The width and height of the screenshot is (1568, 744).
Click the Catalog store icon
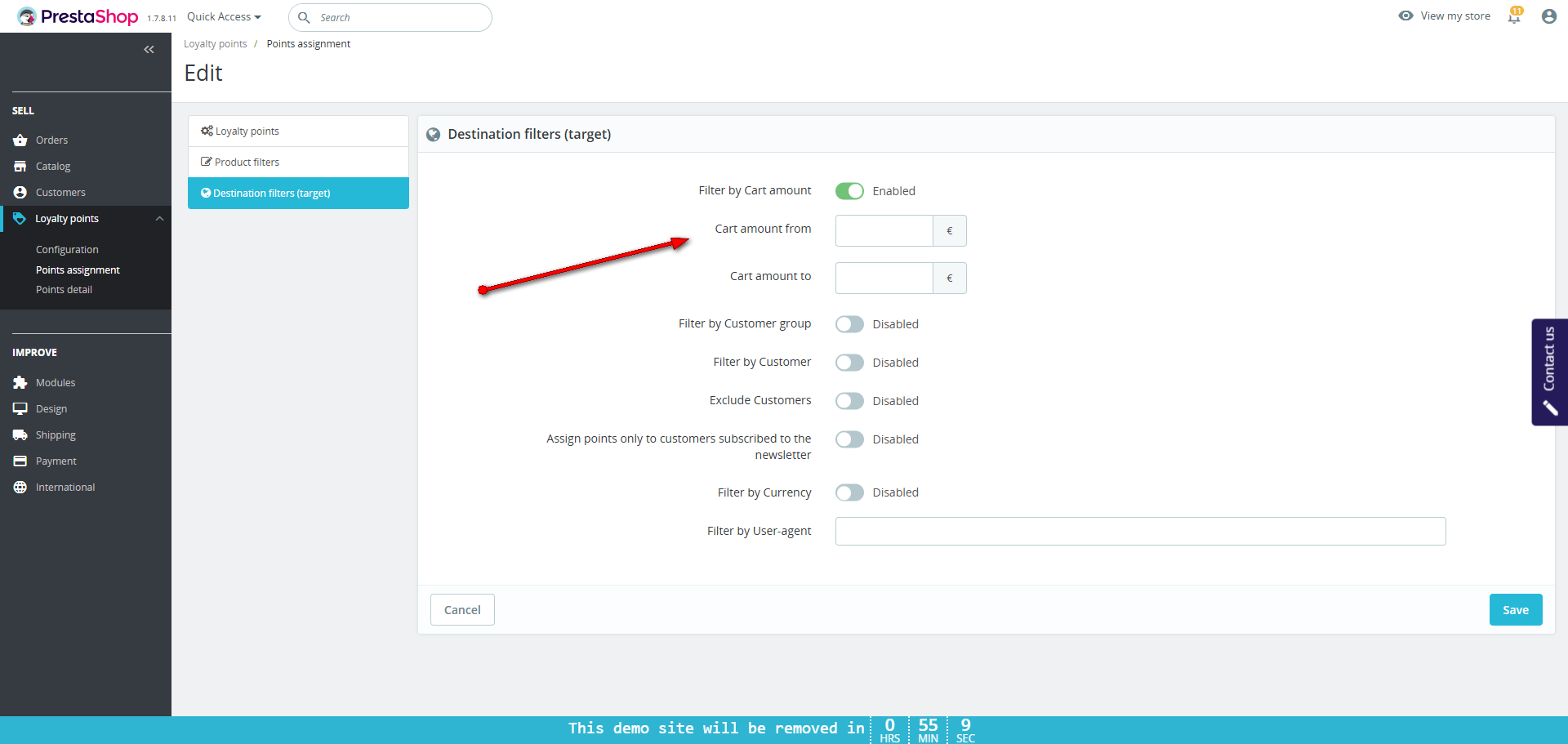click(x=20, y=167)
